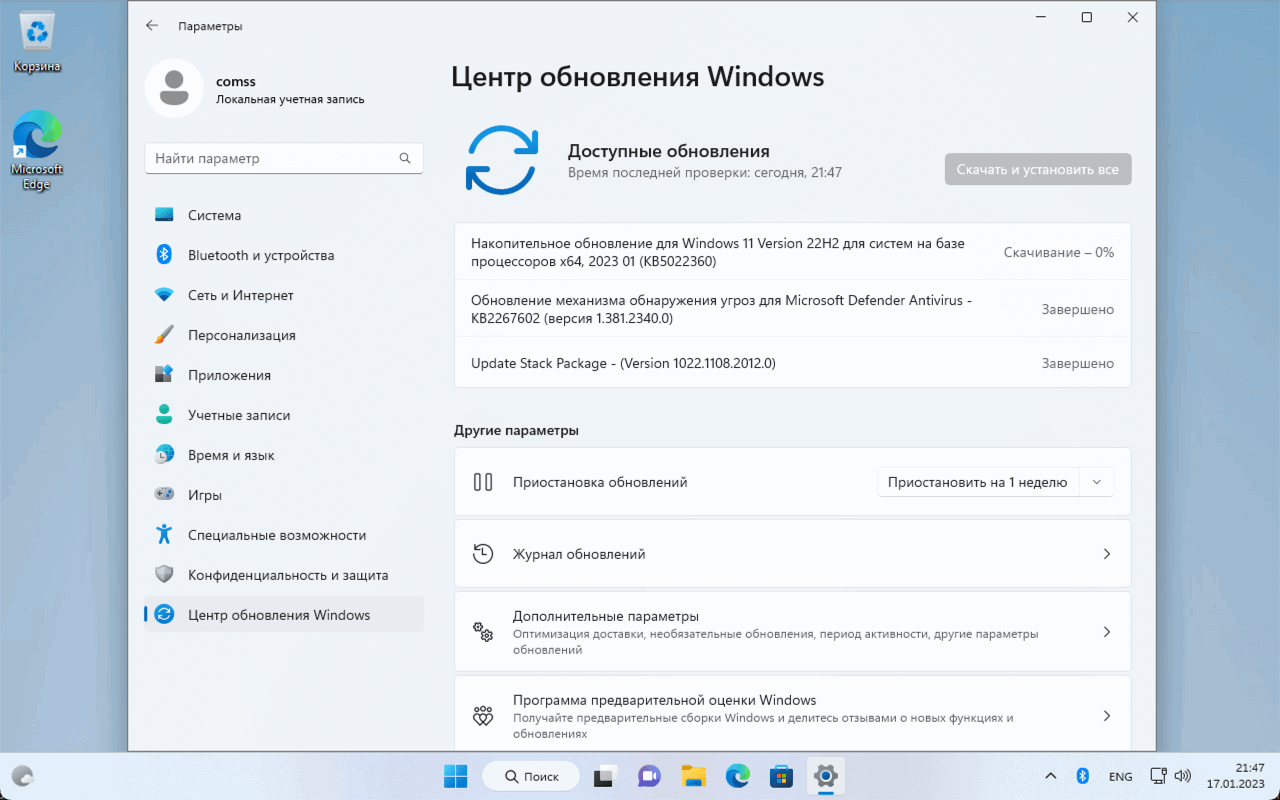The image size is (1280, 800).
Task: Go to Bluetooth и устройства section
Action: [x=284, y=255]
